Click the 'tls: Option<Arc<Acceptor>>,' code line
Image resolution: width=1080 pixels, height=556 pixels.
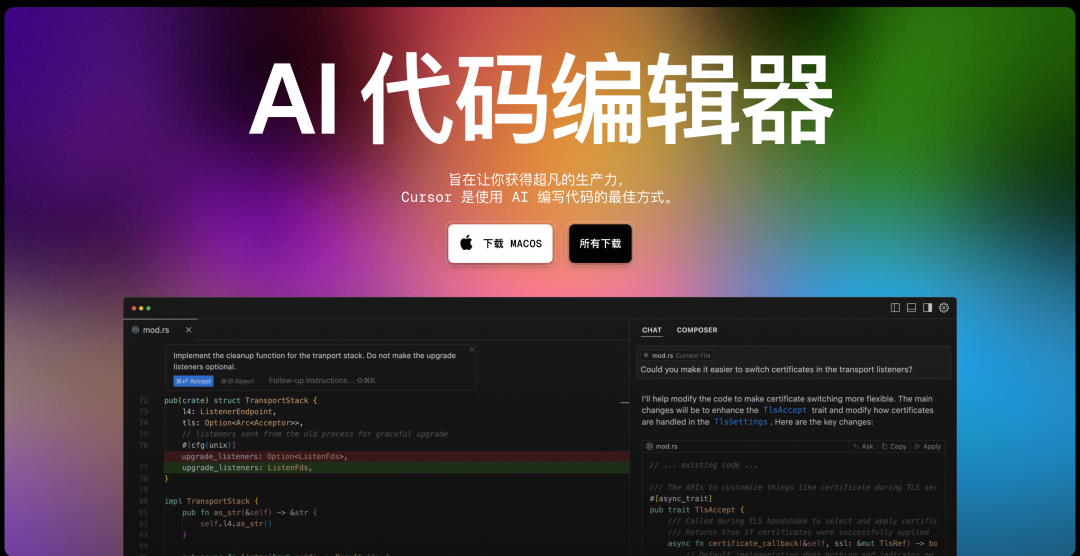pyautogui.click(x=242, y=422)
